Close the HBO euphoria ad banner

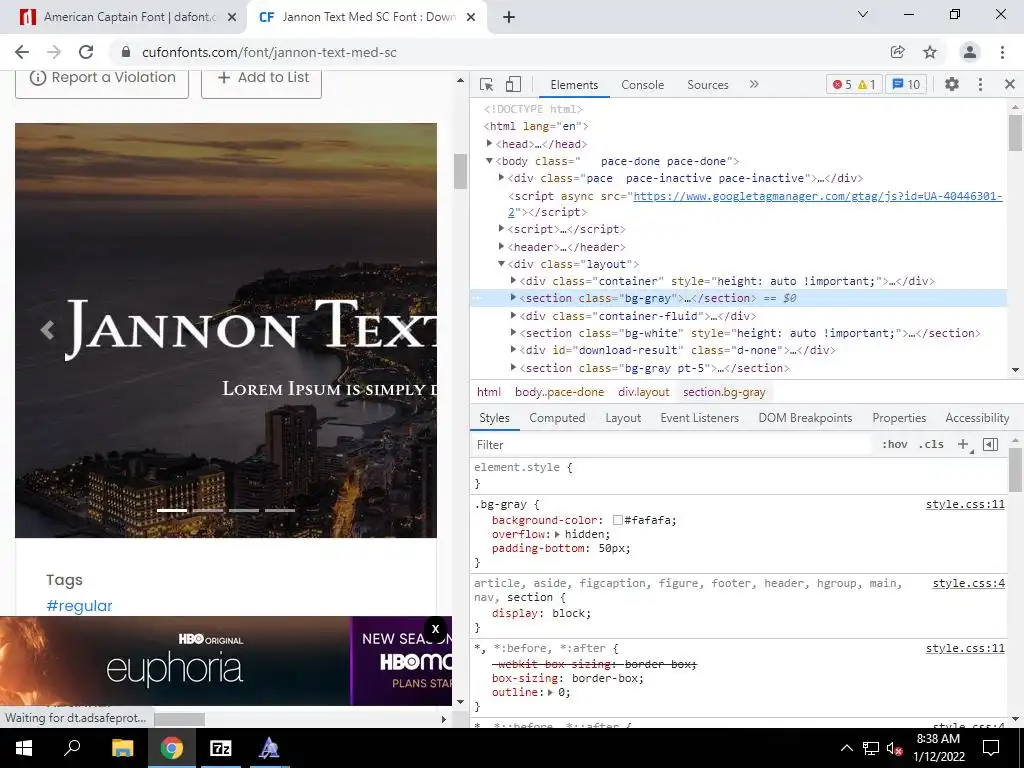click(x=436, y=630)
